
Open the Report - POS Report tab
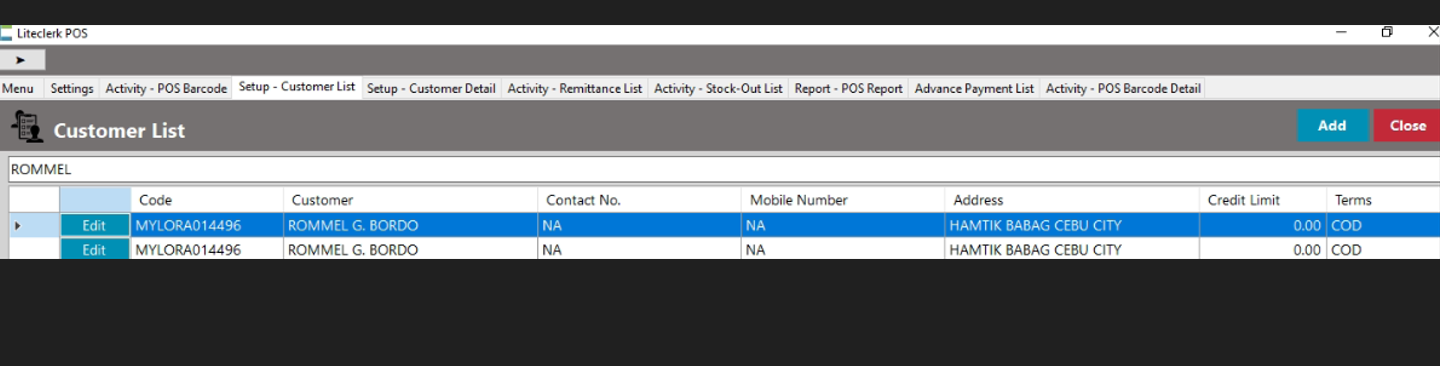[848, 88]
